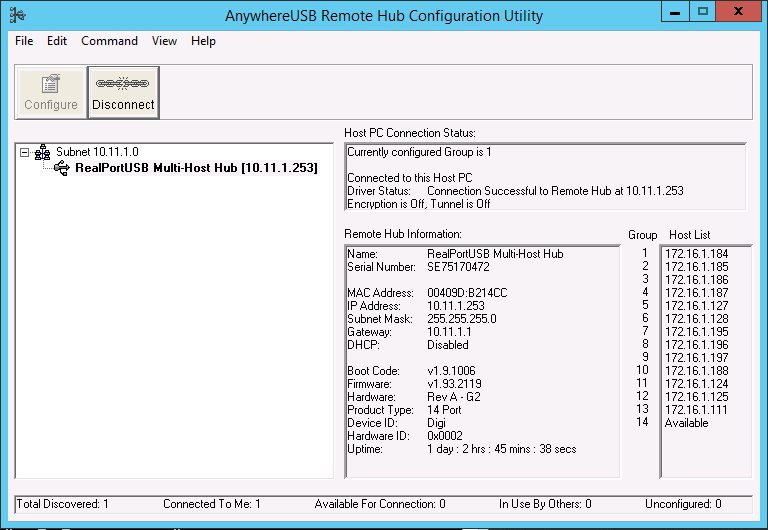The width and height of the screenshot is (768, 530).
Task: Click the Boot Code value v1.9.1006
Action: click(x=451, y=371)
